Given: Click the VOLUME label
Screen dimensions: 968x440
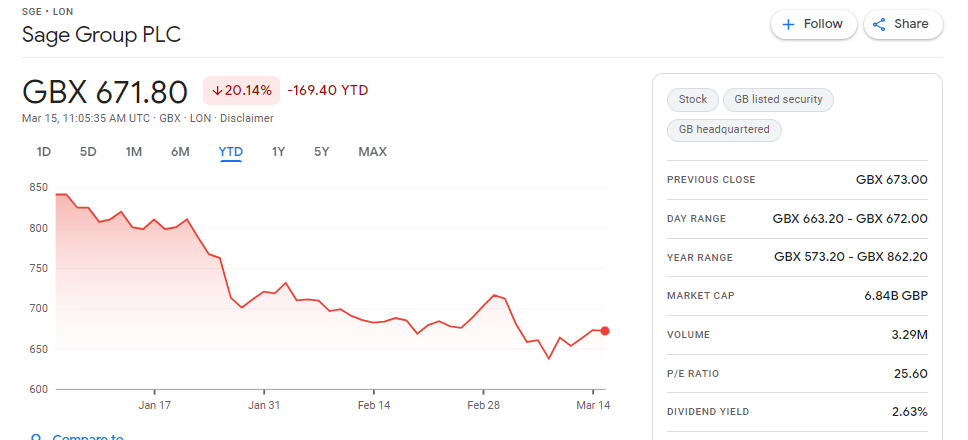Looking at the screenshot, I should pyautogui.click(x=688, y=334).
